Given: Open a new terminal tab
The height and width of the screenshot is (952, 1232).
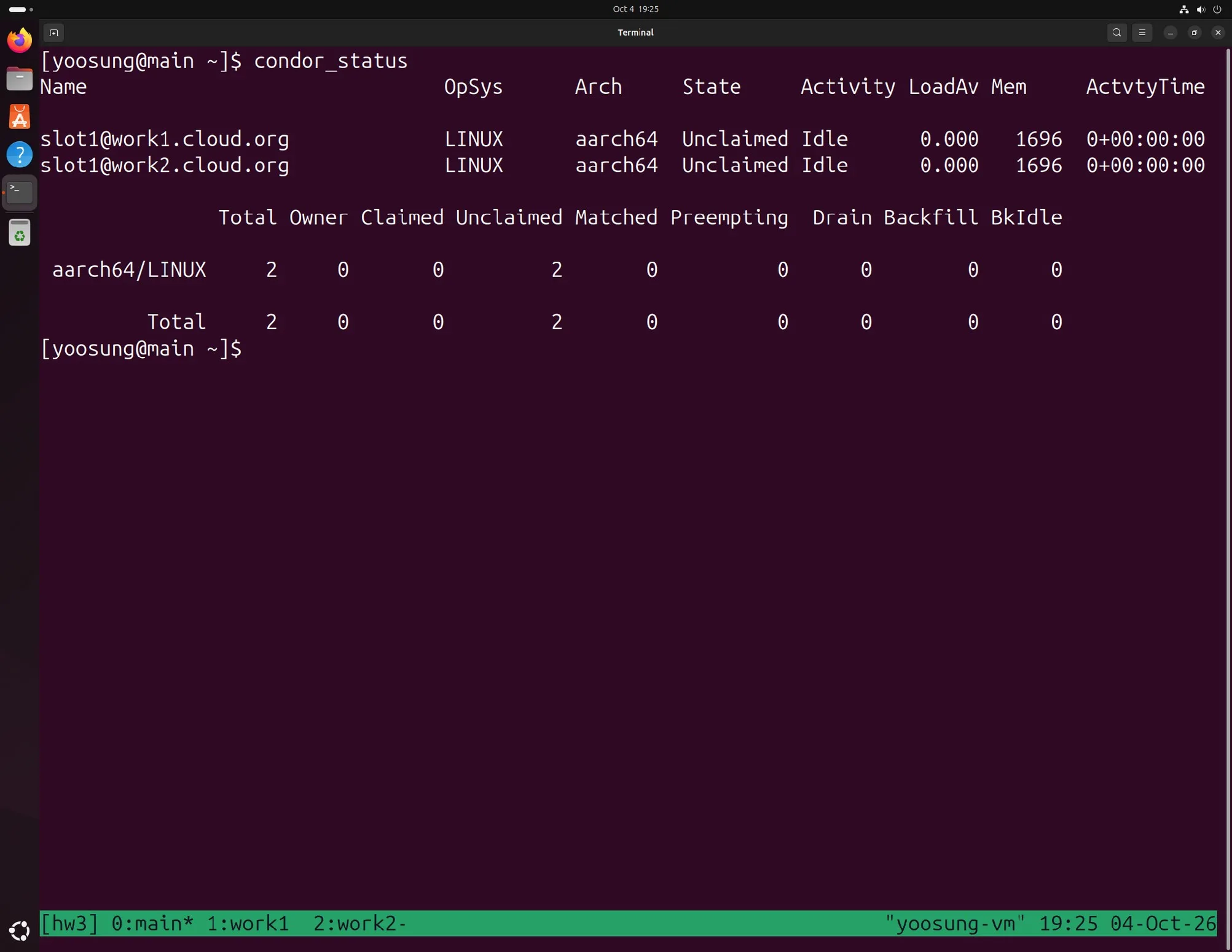Looking at the screenshot, I should 54,33.
